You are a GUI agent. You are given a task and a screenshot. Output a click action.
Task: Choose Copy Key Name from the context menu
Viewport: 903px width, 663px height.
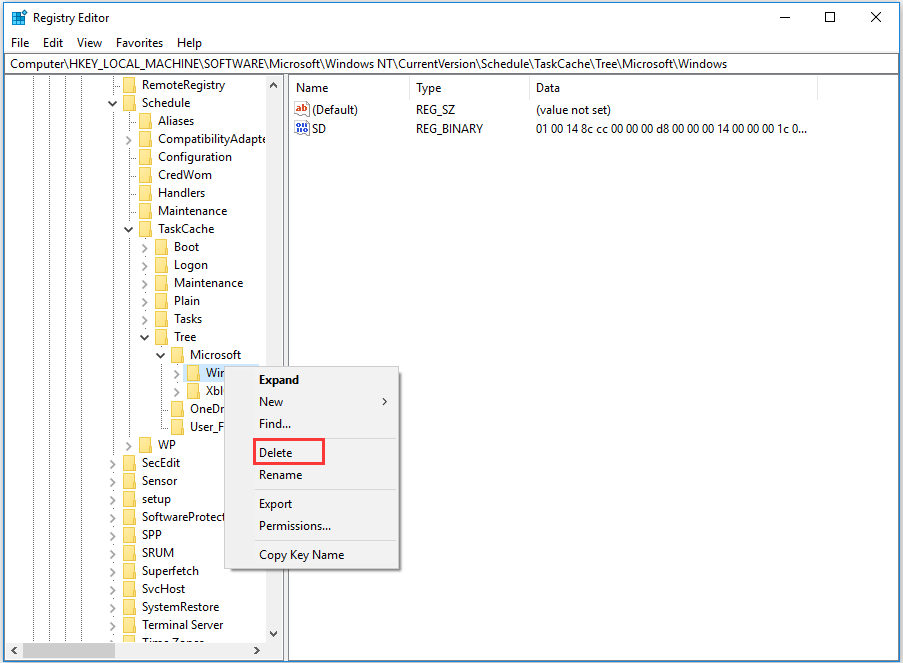tap(301, 554)
